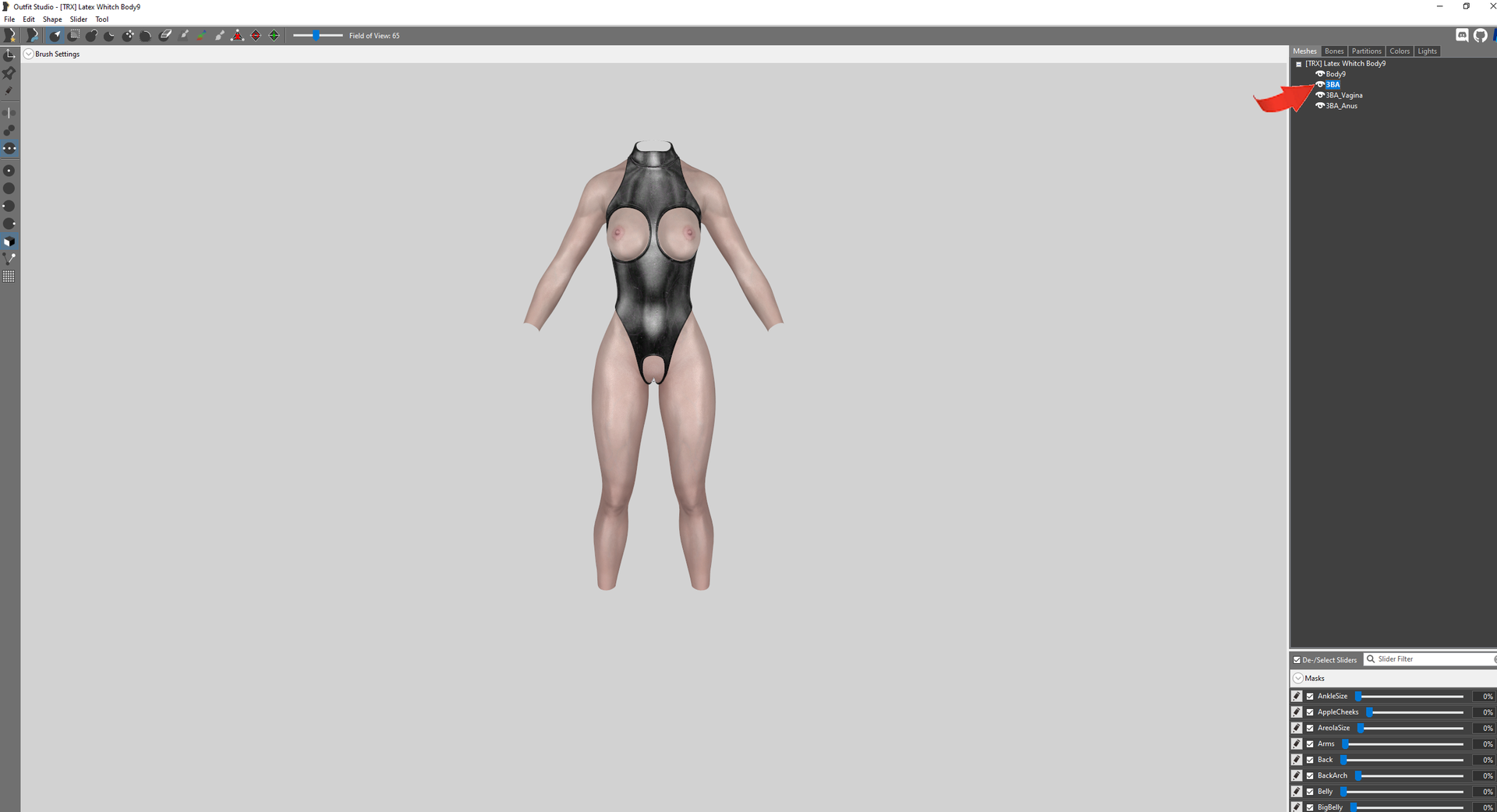
Task: Click the AnkleSize 0% value field
Action: pyautogui.click(x=1484, y=697)
